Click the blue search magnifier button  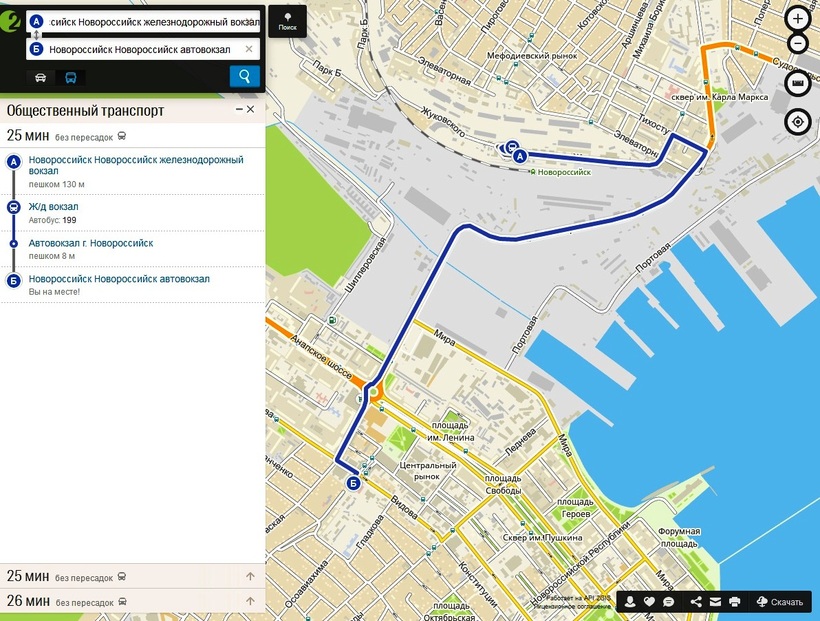[244, 76]
